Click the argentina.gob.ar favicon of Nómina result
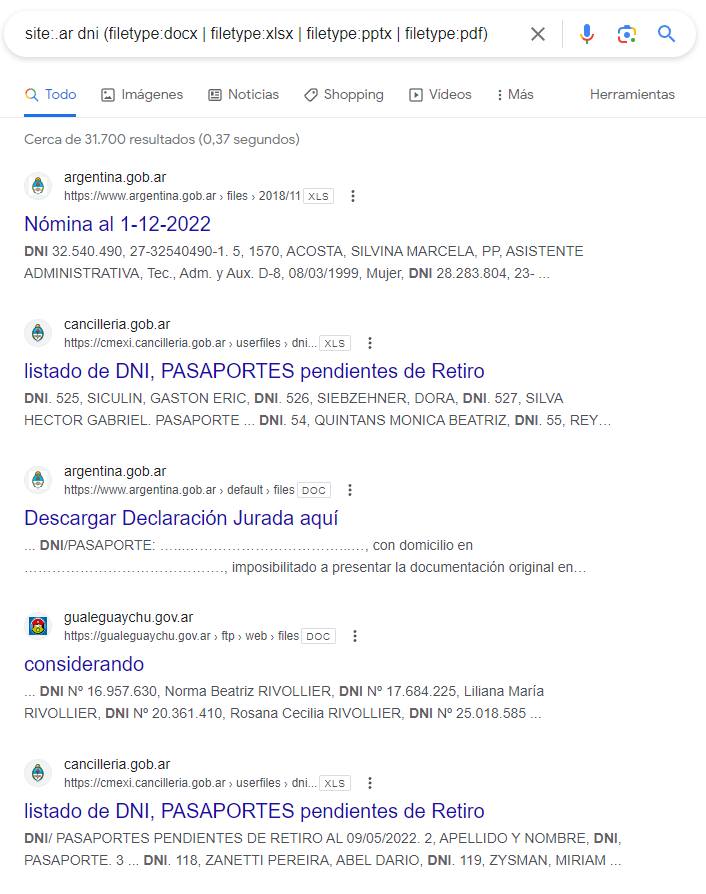 [x=38, y=186]
